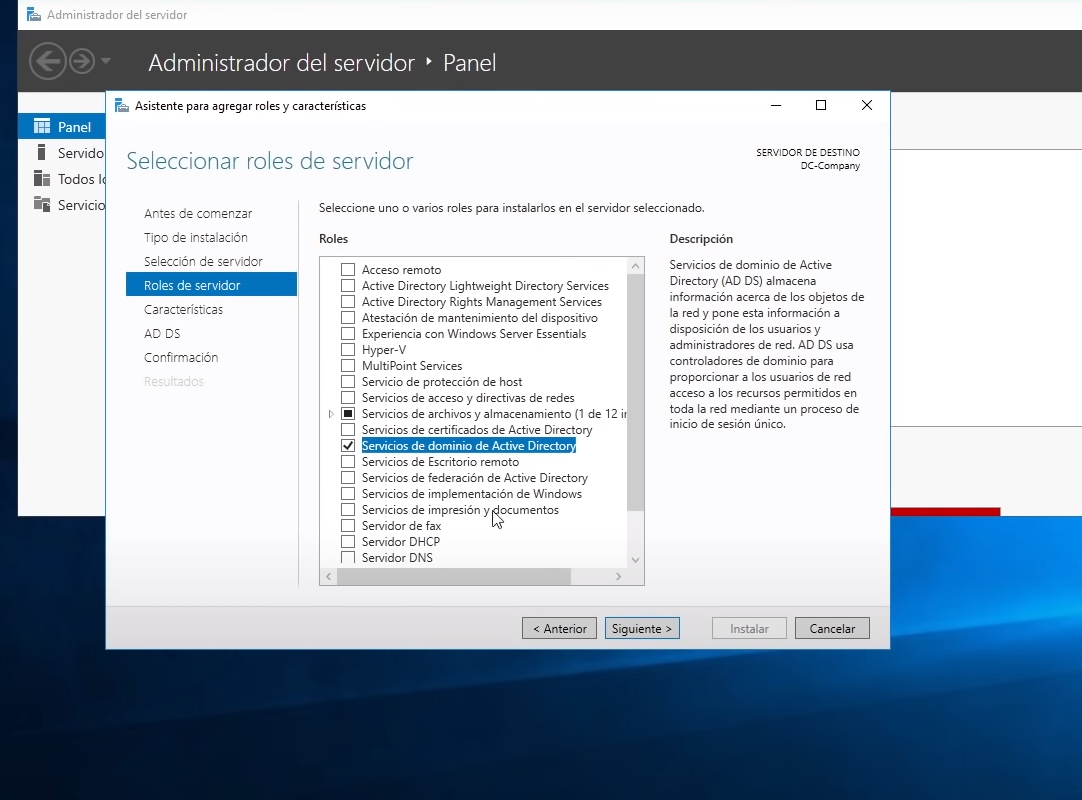This screenshot has height=800, width=1082.
Task: Check the Acceso remoto role
Action: tap(348, 270)
